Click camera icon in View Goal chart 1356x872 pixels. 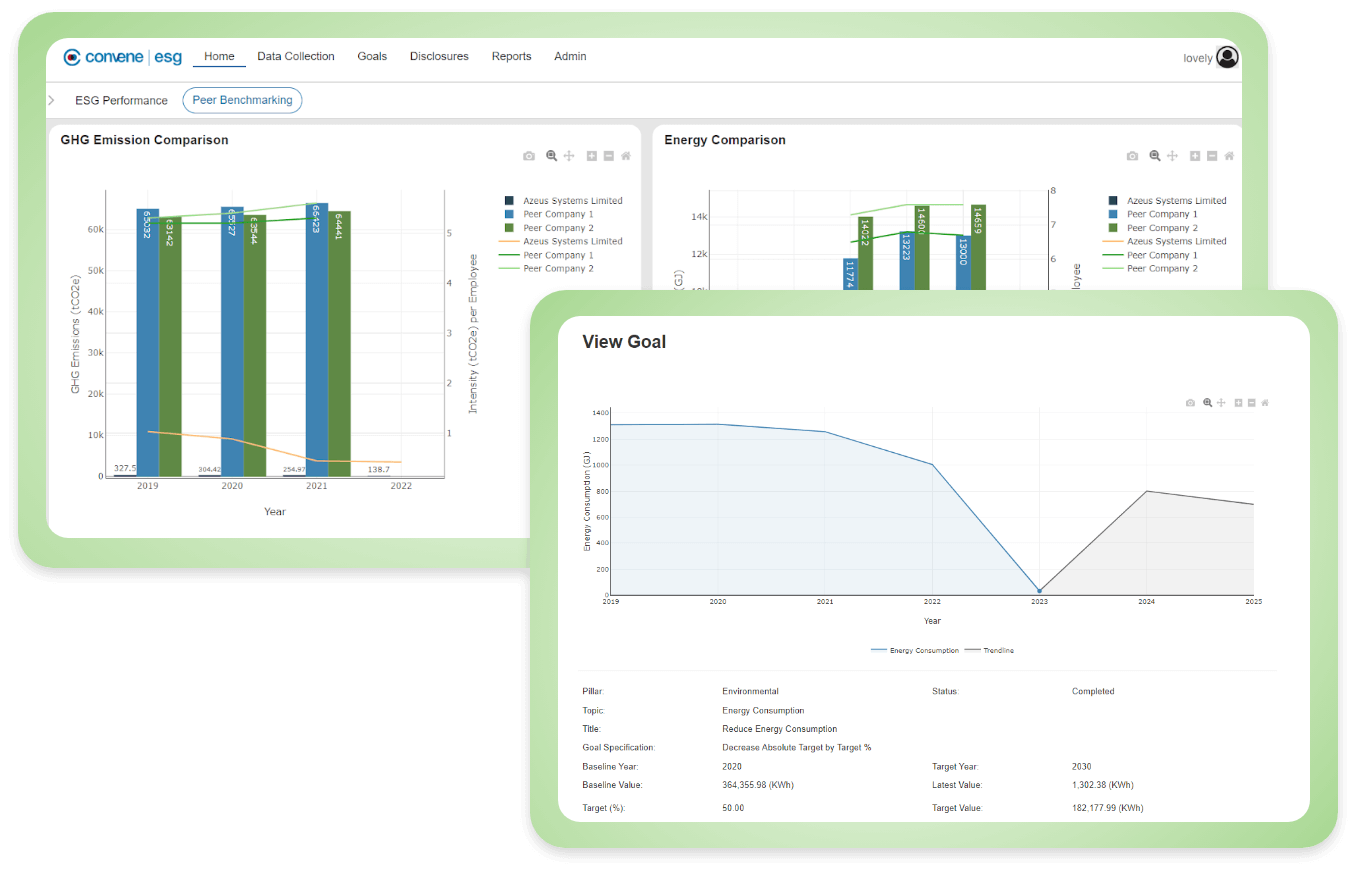[x=1190, y=403]
